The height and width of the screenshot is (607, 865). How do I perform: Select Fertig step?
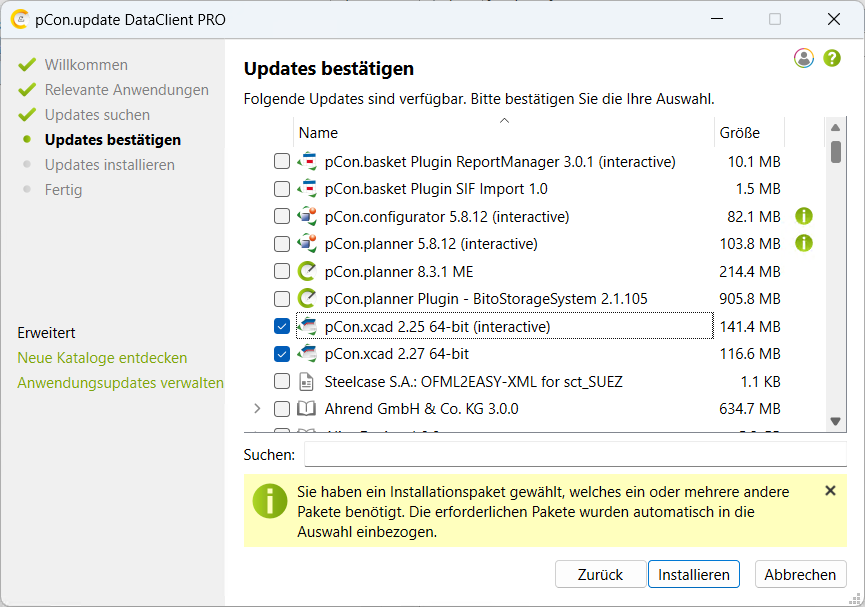[x=63, y=190]
